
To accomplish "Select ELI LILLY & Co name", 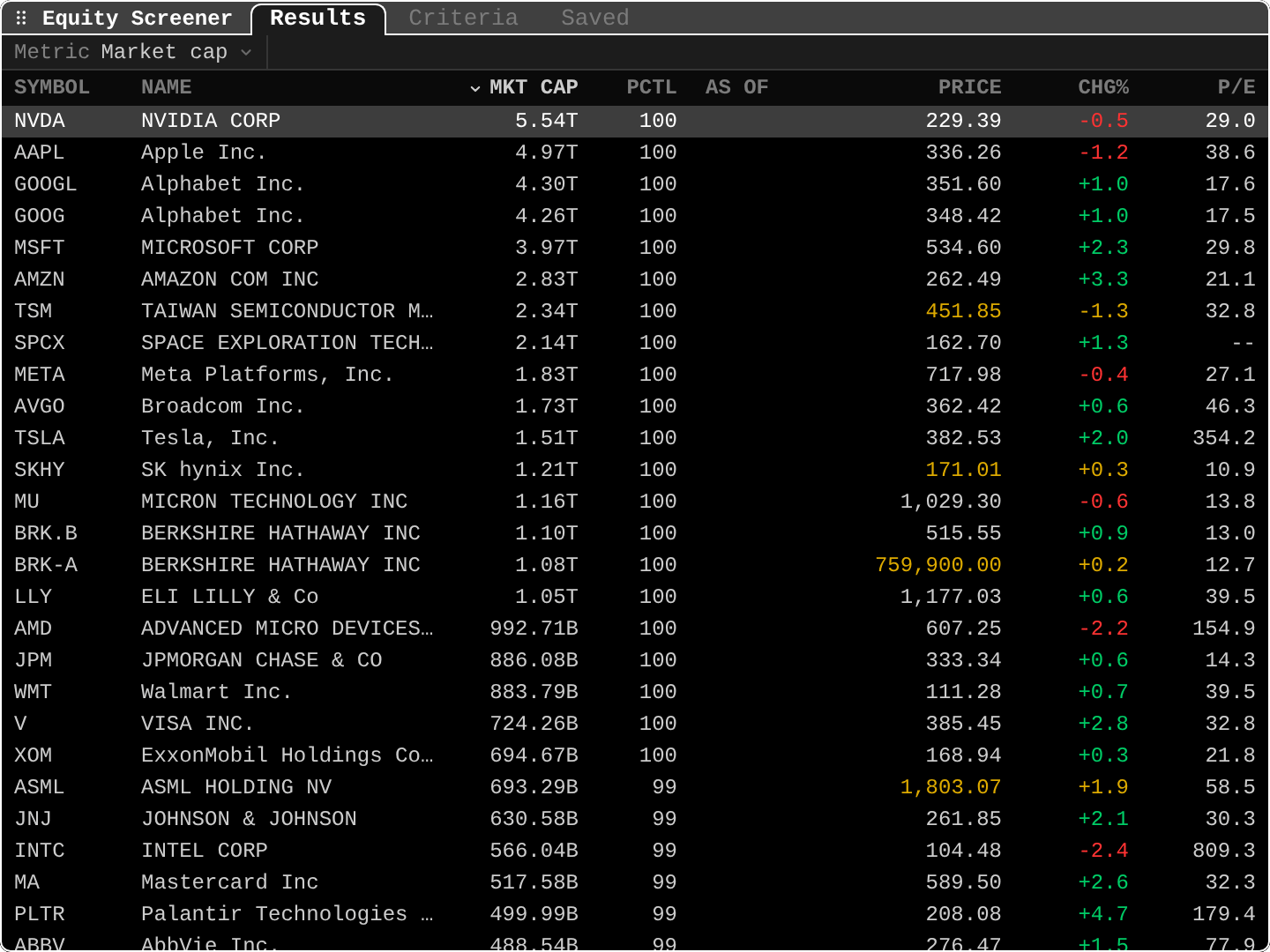I will (x=230, y=597).
